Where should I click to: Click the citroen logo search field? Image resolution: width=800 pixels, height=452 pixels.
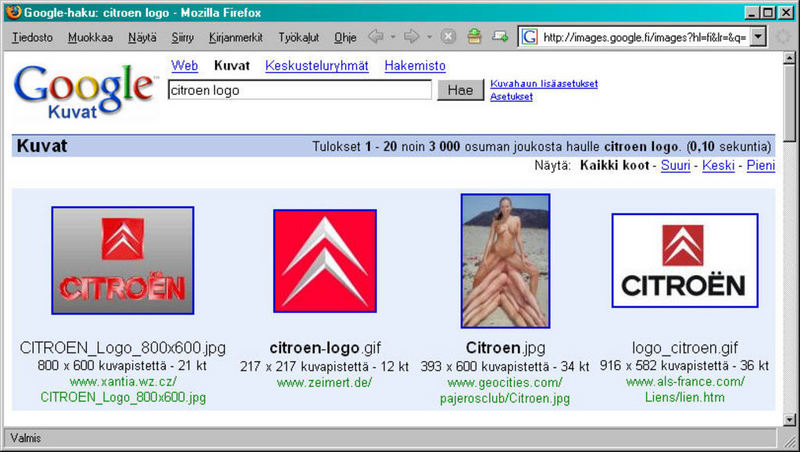pyautogui.click(x=300, y=90)
